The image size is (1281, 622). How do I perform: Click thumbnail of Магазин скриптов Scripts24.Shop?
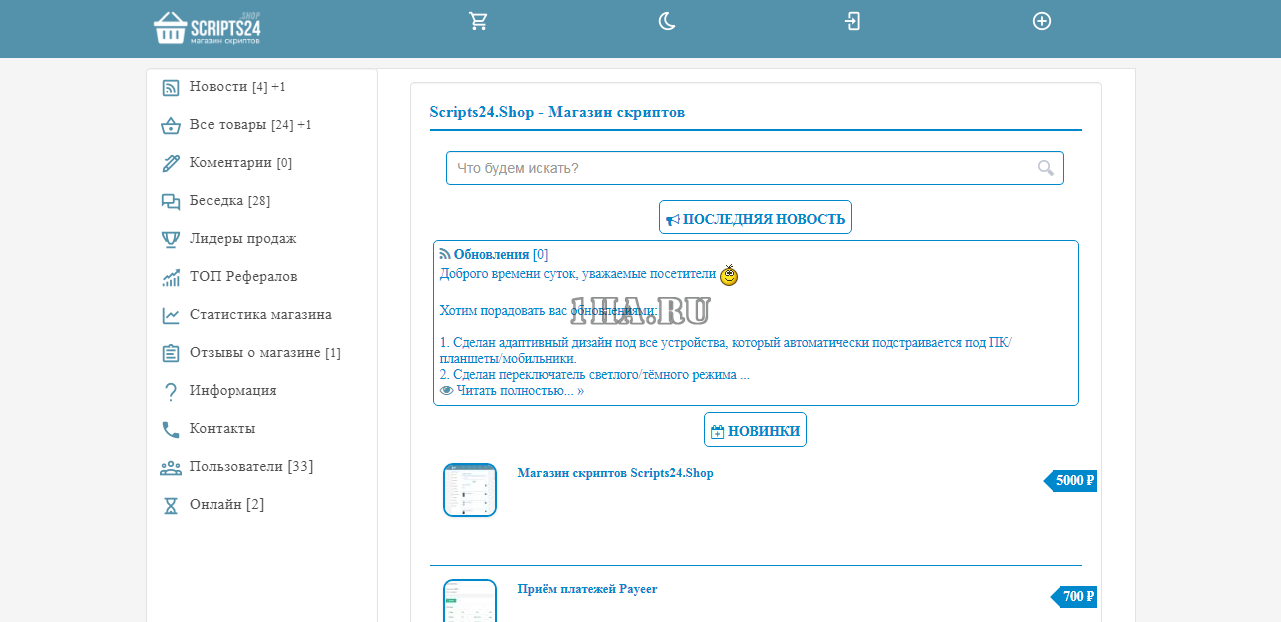[x=470, y=490]
